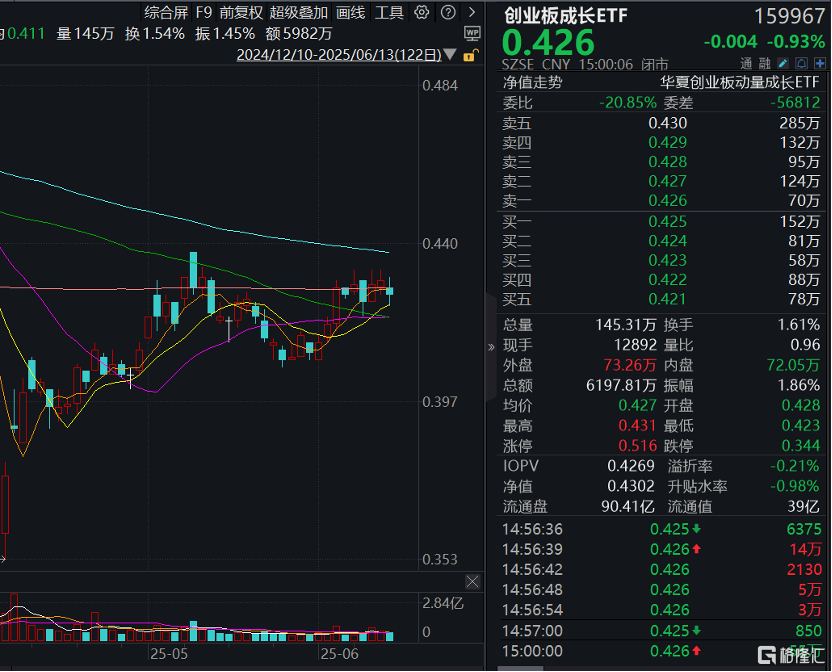The image size is (832, 672).
Task: Select the 卖一 price 0.426
Action: click(668, 201)
